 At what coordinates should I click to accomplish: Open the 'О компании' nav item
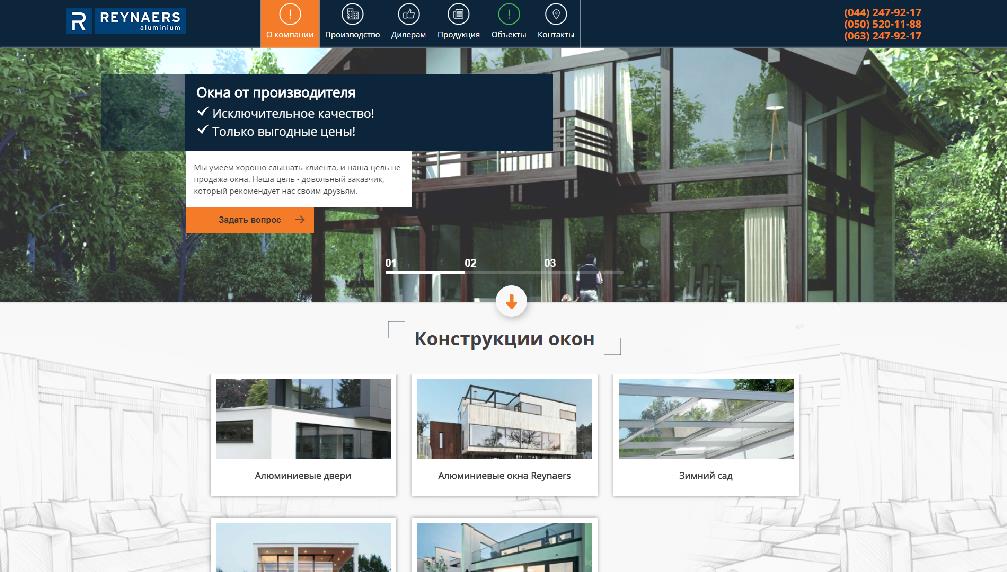pos(290,23)
